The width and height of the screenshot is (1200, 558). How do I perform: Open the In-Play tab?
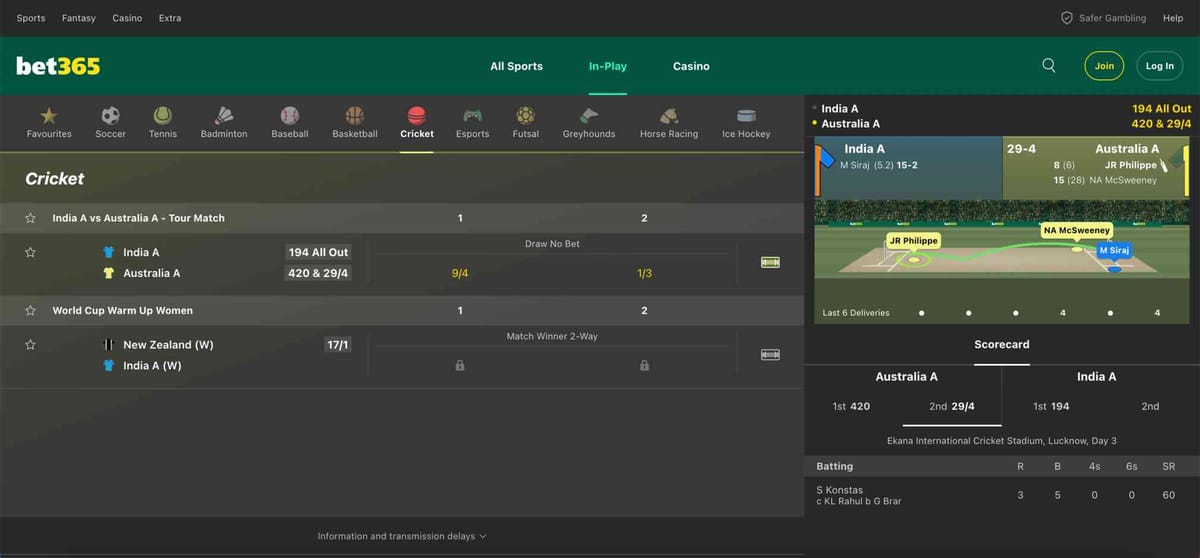(608, 66)
